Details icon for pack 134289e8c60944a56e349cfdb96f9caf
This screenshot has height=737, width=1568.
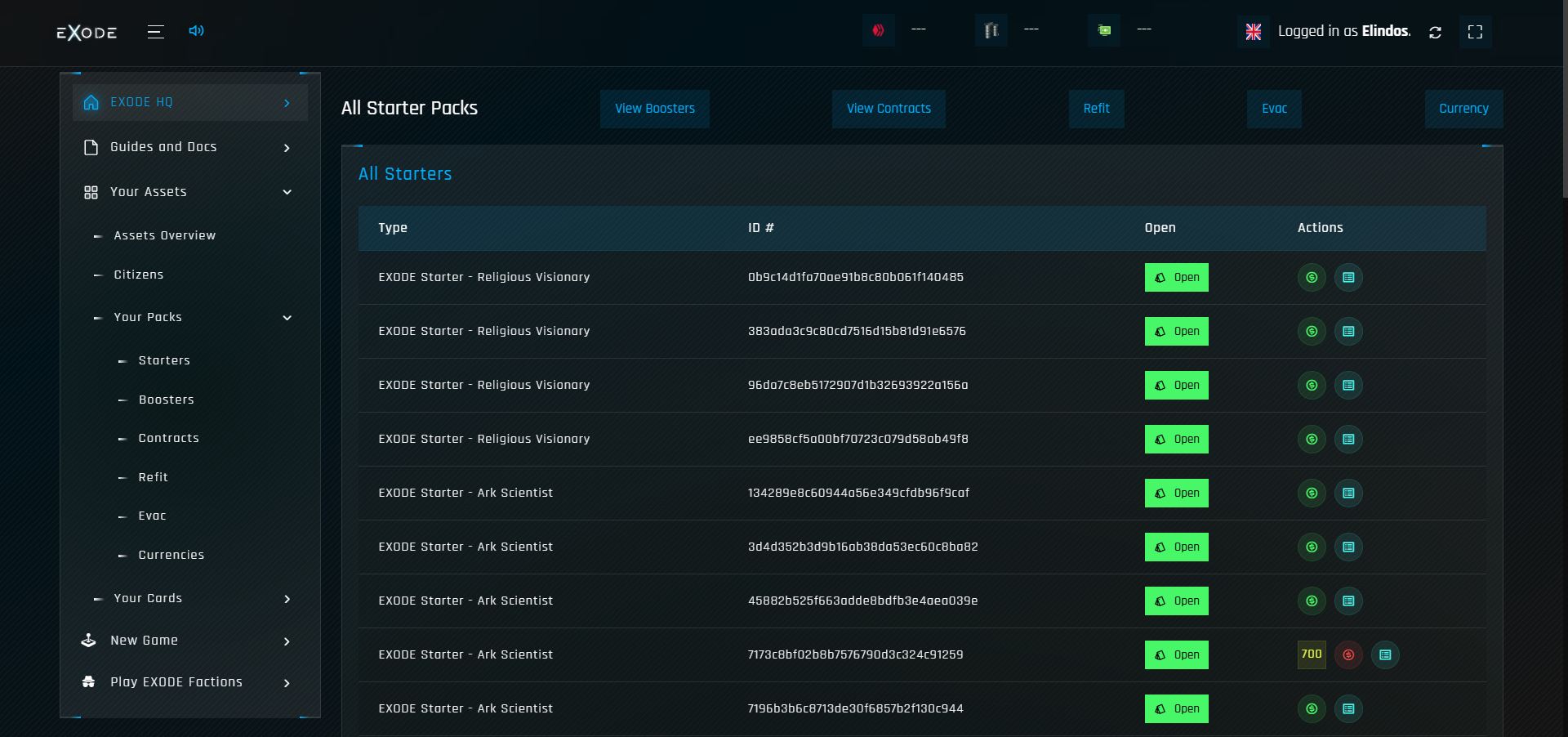click(x=1348, y=494)
